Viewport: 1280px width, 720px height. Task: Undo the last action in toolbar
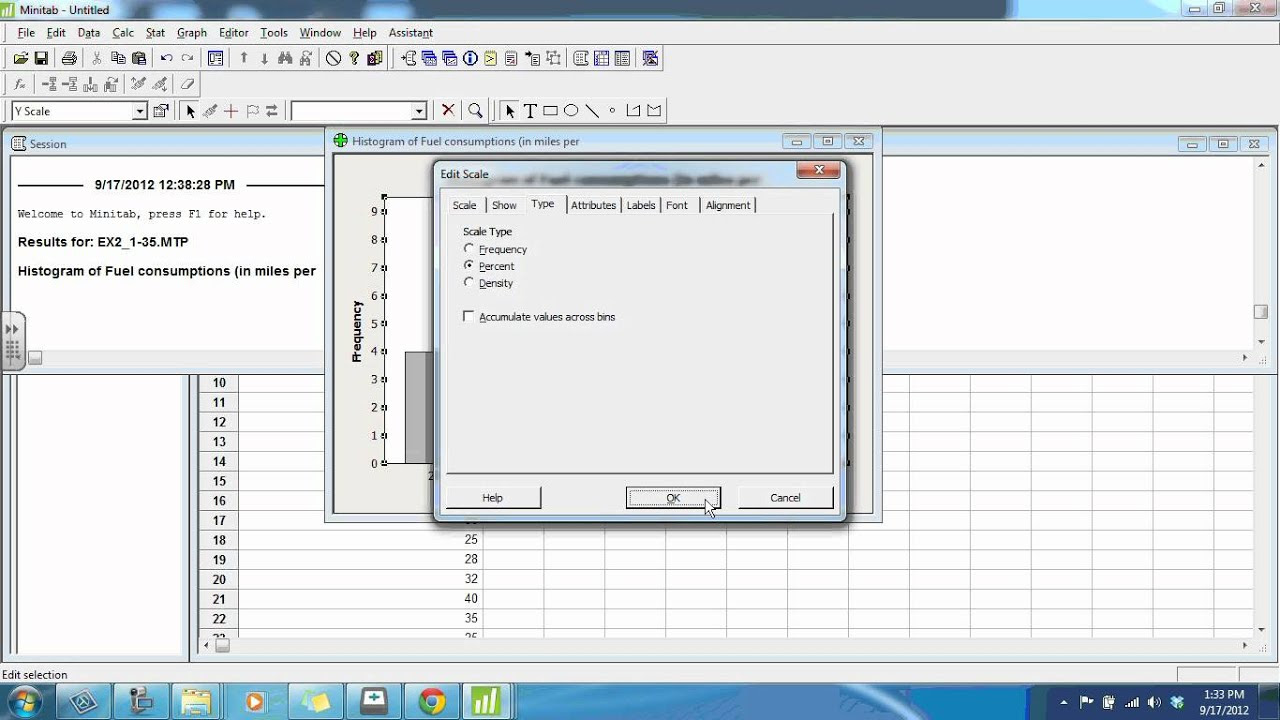[x=166, y=59]
